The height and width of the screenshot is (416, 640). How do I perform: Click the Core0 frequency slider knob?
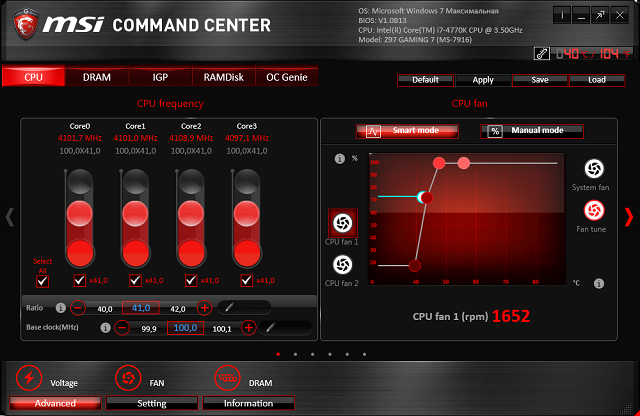(80, 213)
